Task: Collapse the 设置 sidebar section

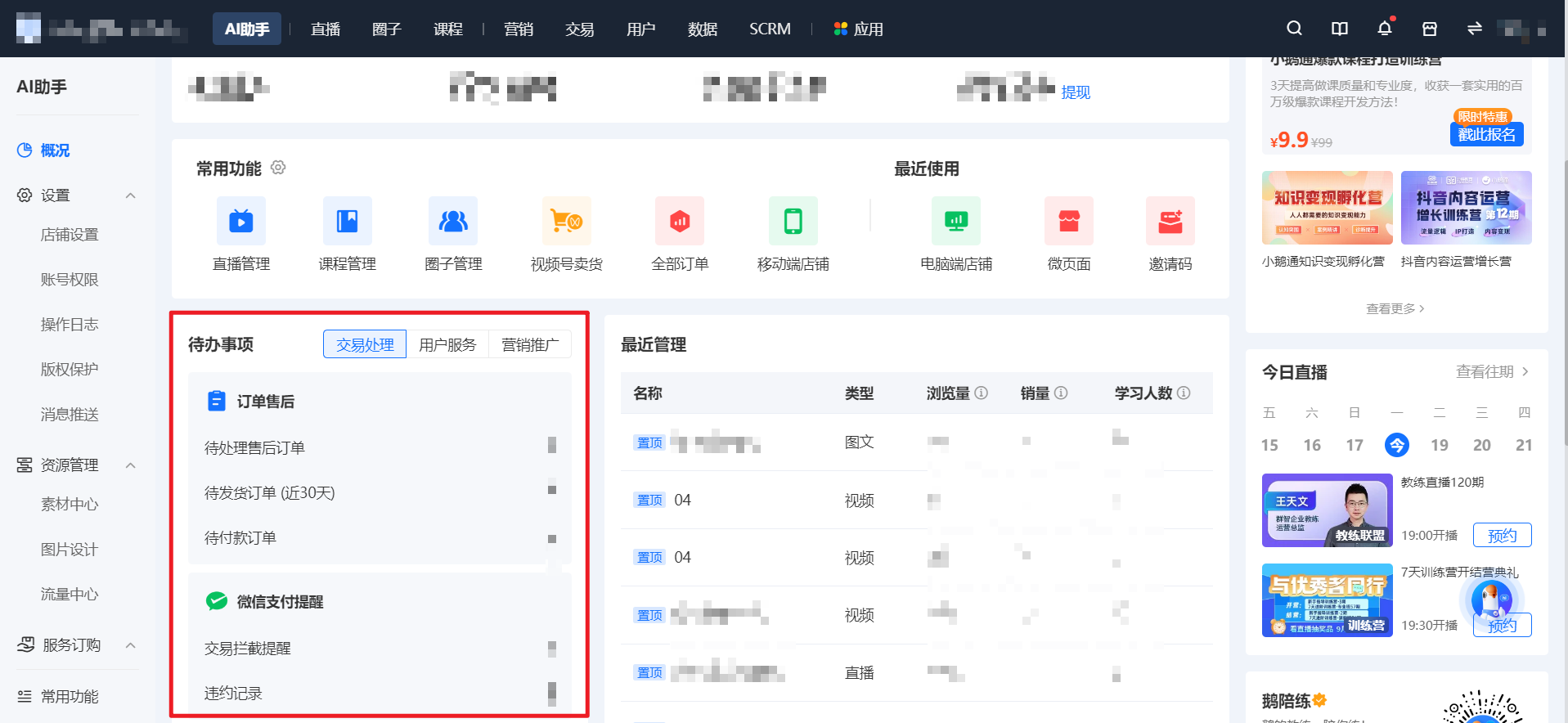Action: [x=130, y=195]
